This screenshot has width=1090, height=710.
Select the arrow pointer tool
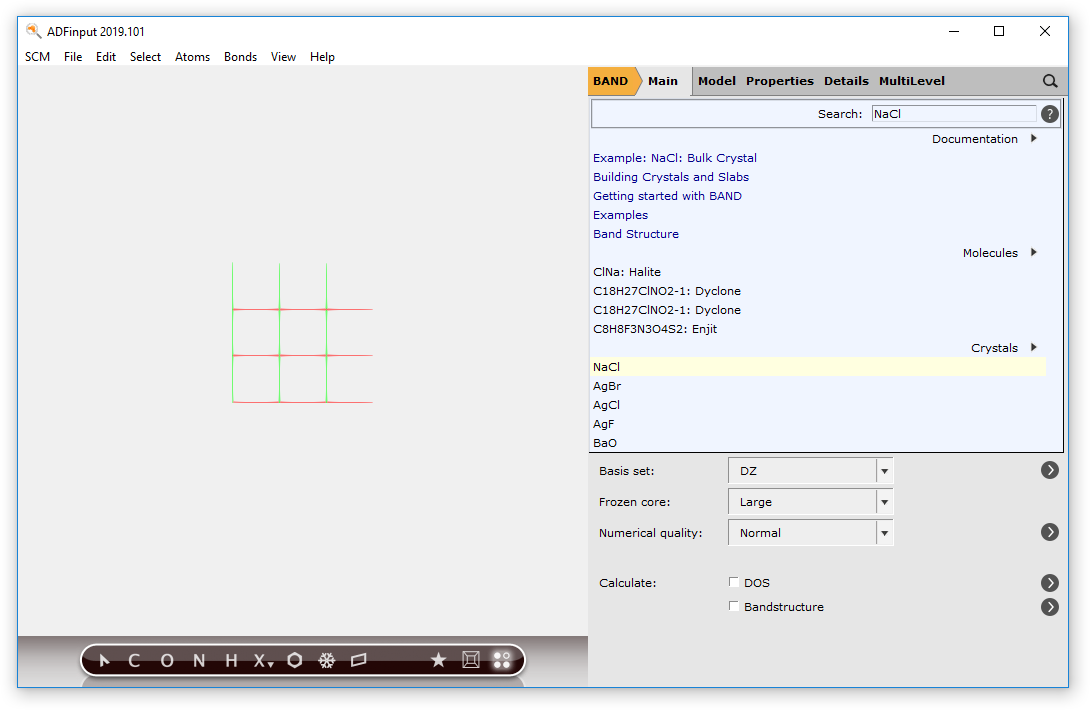104,660
